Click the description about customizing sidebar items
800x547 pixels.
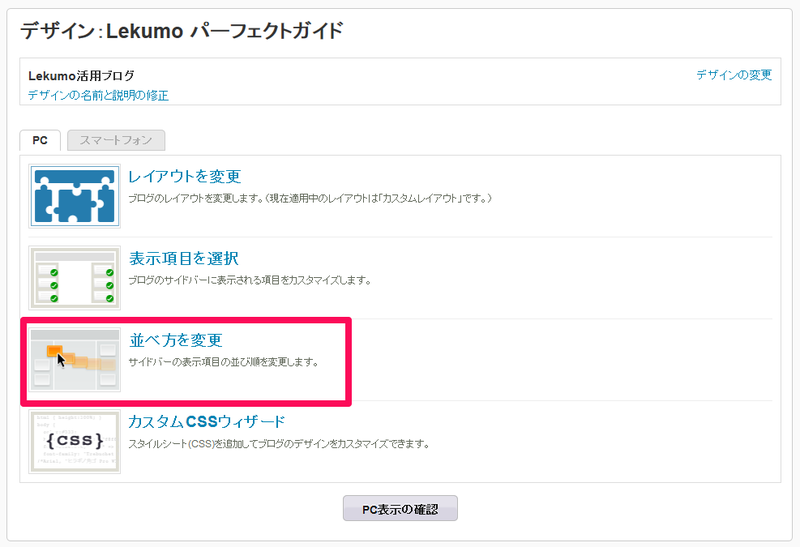(x=249, y=280)
